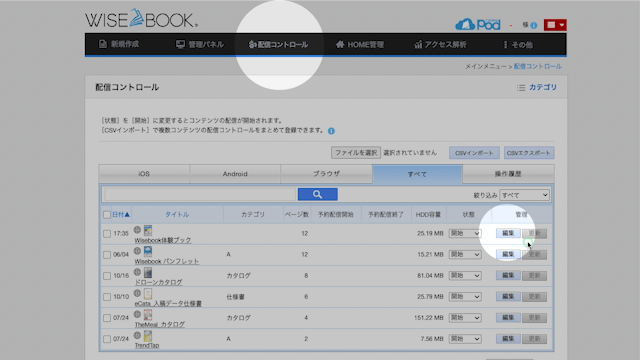The width and height of the screenshot is (640, 360).
Task: Click 編集 for Wisebook体験ブック
Action: point(508,233)
